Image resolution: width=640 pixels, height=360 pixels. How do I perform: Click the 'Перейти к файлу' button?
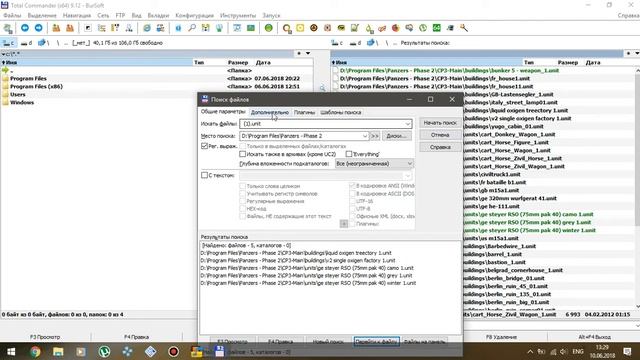pos(376,342)
